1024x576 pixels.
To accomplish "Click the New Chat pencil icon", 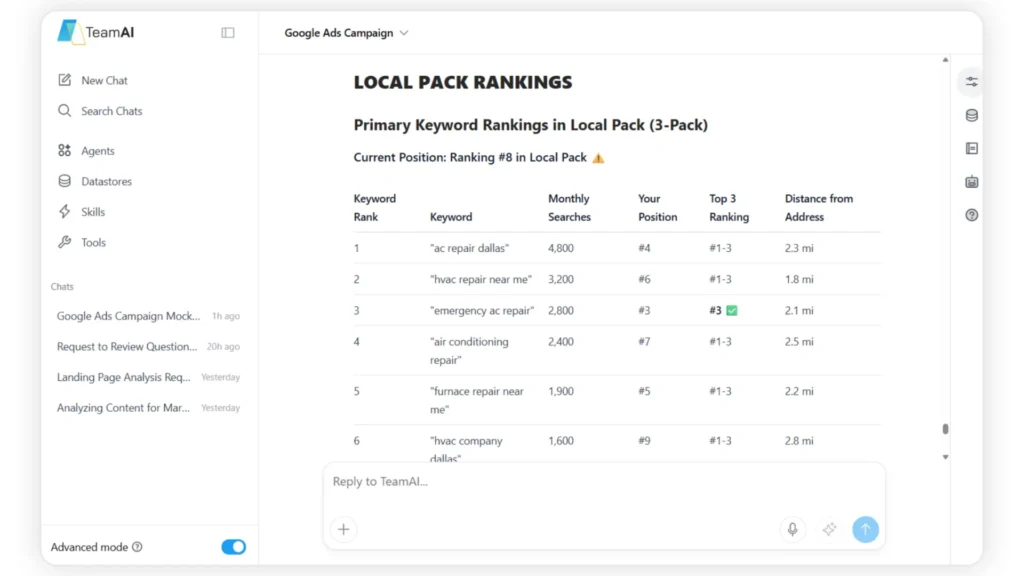I will [64, 80].
